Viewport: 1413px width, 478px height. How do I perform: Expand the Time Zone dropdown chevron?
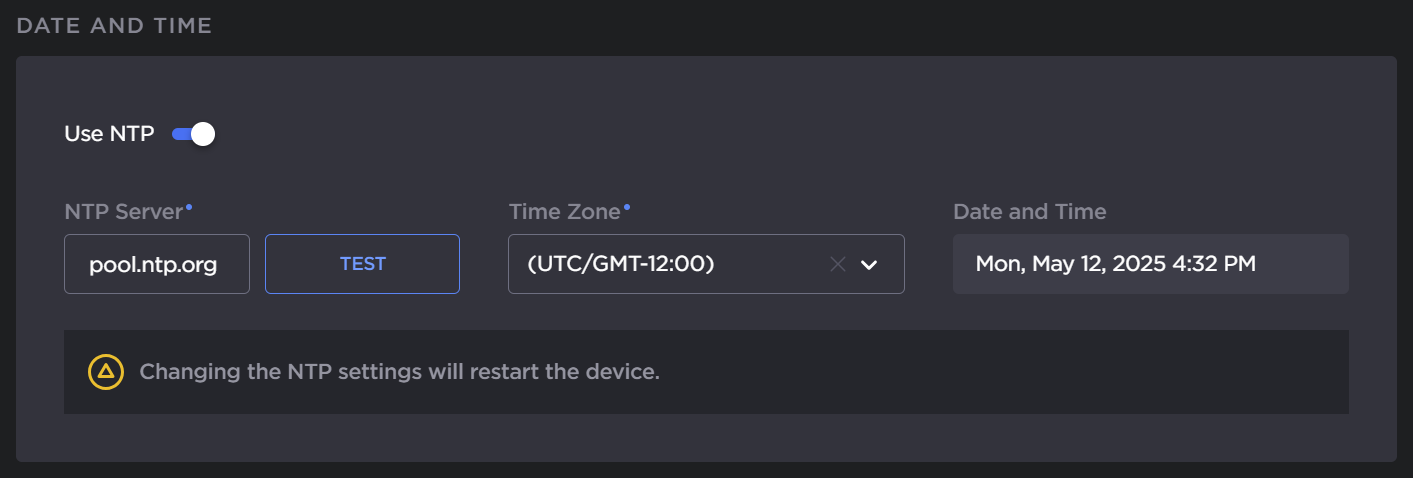click(869, 264)
